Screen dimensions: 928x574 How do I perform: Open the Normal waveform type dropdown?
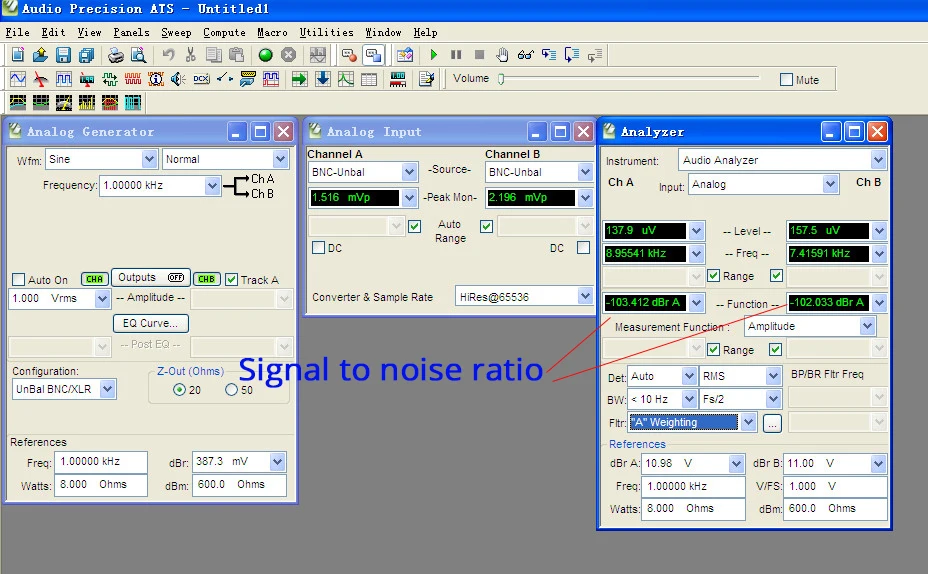(281, 159)
